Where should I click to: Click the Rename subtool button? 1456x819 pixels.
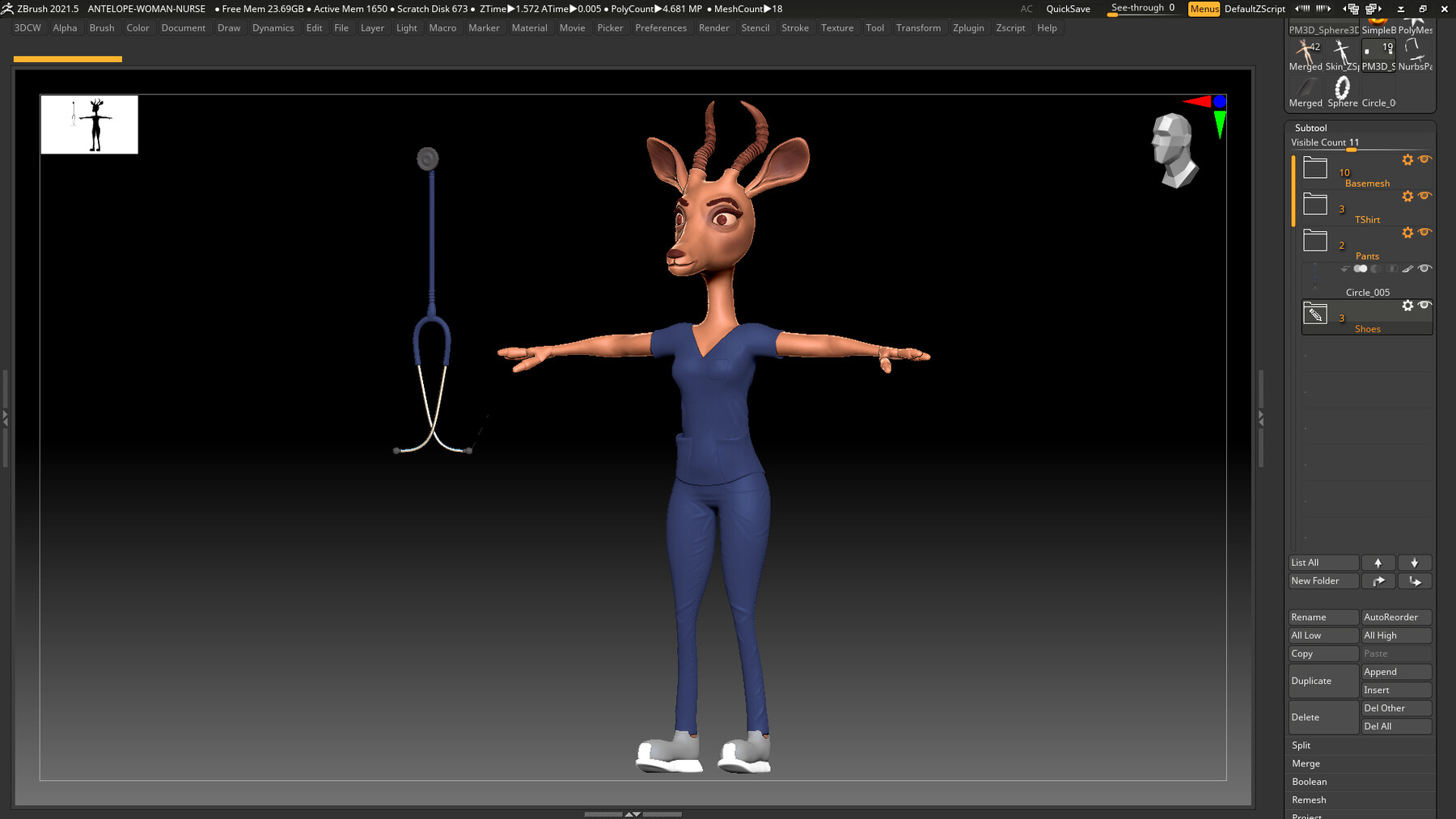(1323, 618)
